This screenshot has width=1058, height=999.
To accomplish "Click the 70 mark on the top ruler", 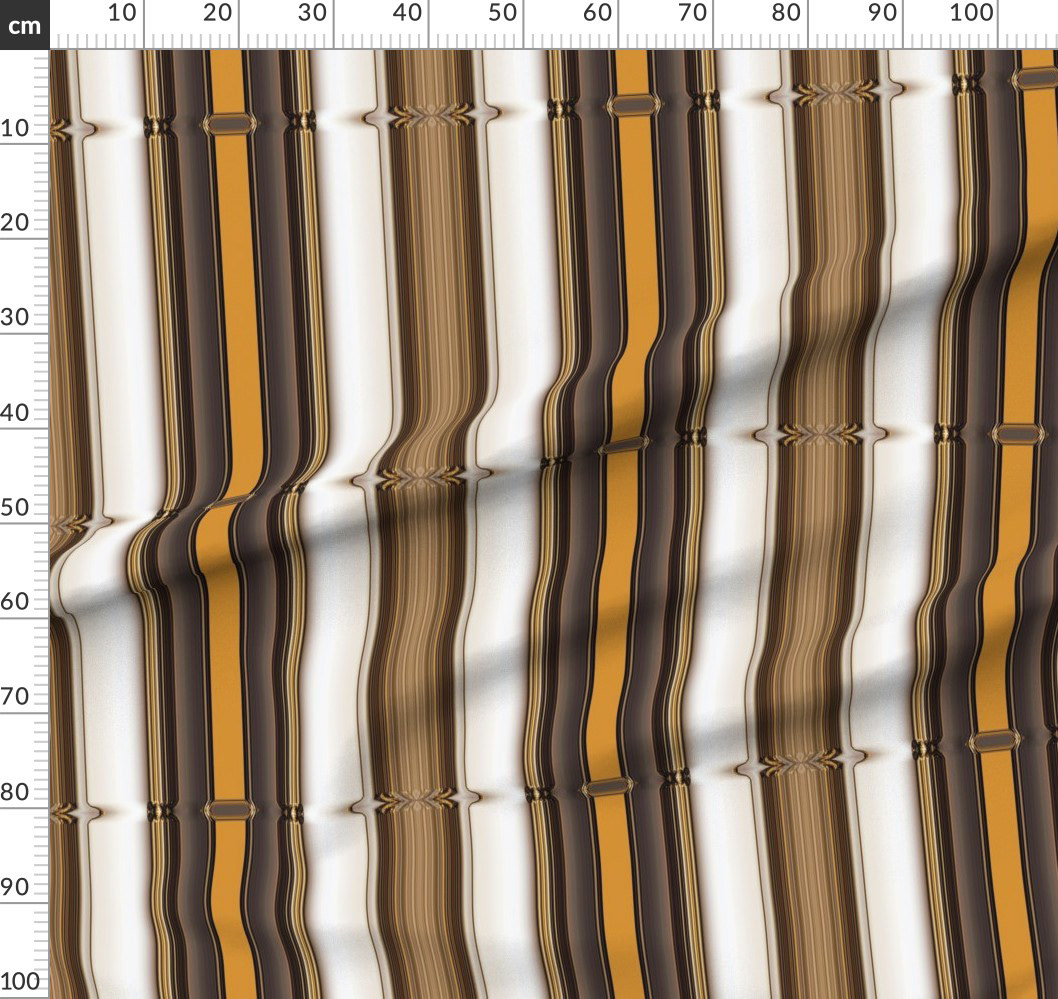I will pyautogui.click(x=692, y=12).
